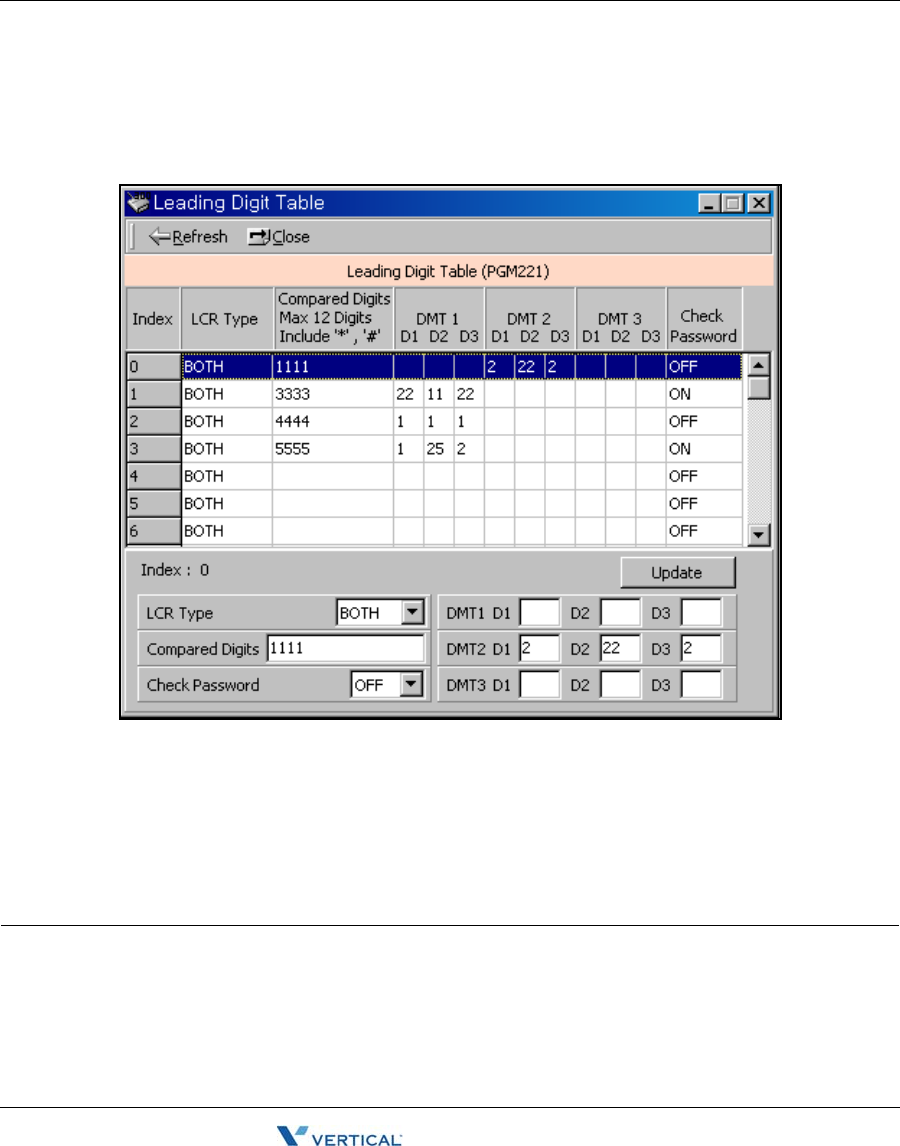The width and height of the screenshot is (900, 1146).
Task: Click the table scrollbar up arrow
Action: 759,364
